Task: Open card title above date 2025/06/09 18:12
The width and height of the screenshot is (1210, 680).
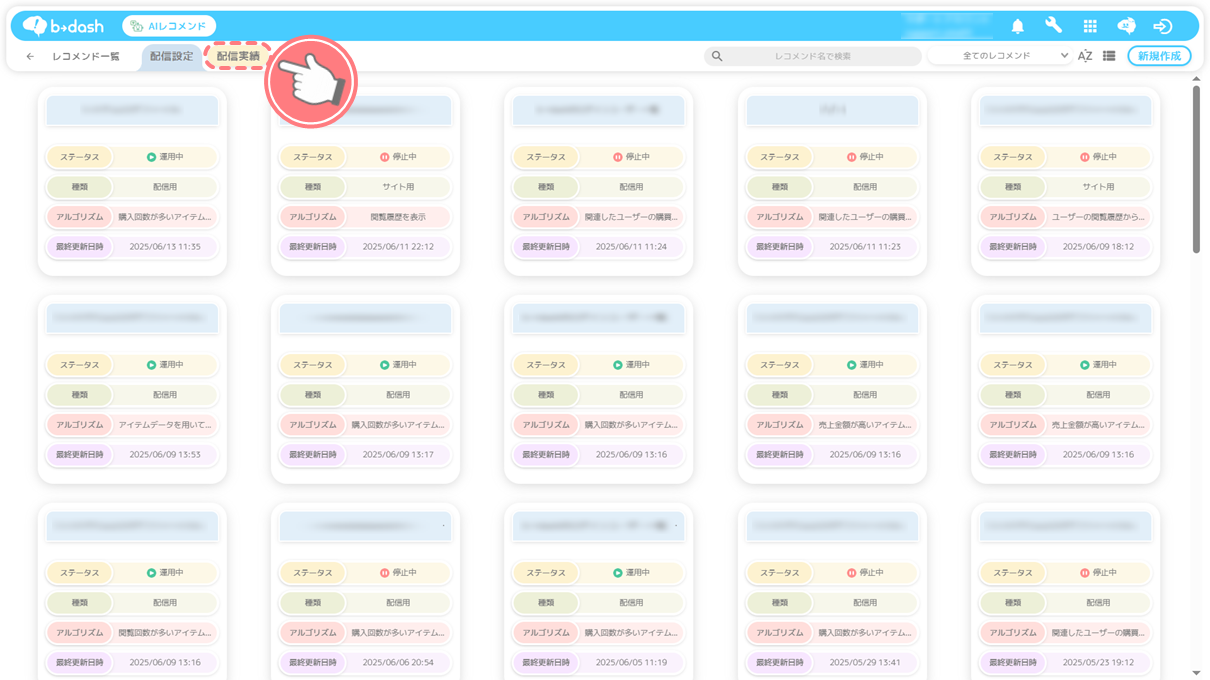Action: click(1065, 110)
